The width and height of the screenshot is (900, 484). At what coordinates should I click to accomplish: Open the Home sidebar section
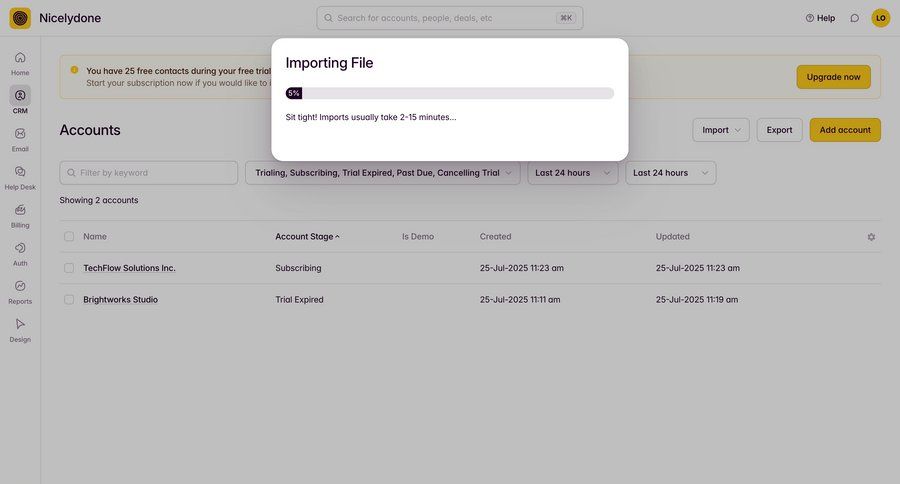[20, 63]
